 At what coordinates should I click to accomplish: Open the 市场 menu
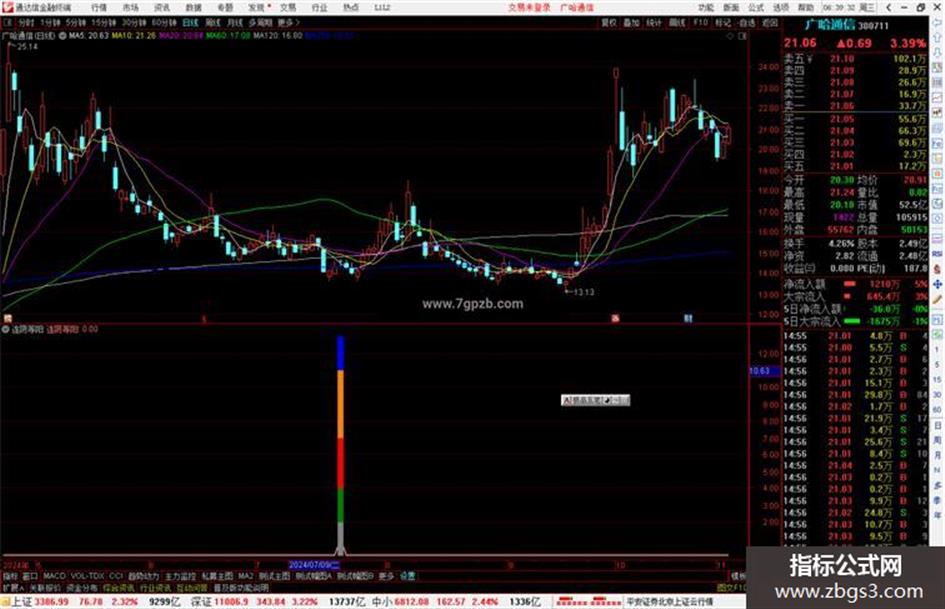[130, 8]
